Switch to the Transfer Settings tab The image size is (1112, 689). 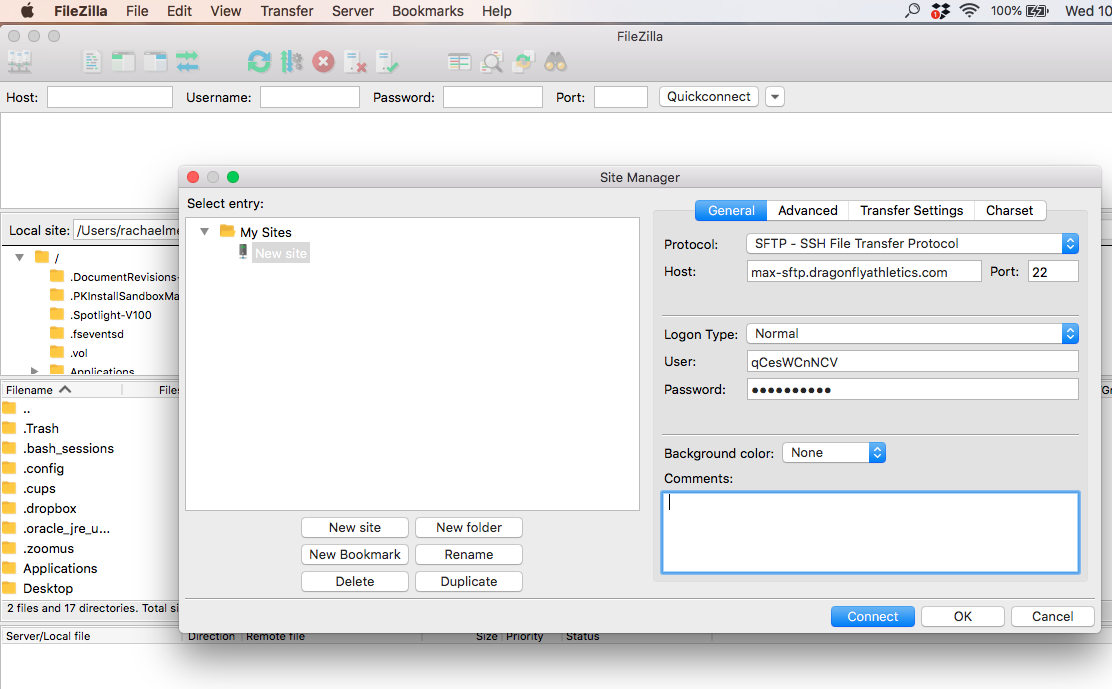pyautogui.click(x=911, y=210)
